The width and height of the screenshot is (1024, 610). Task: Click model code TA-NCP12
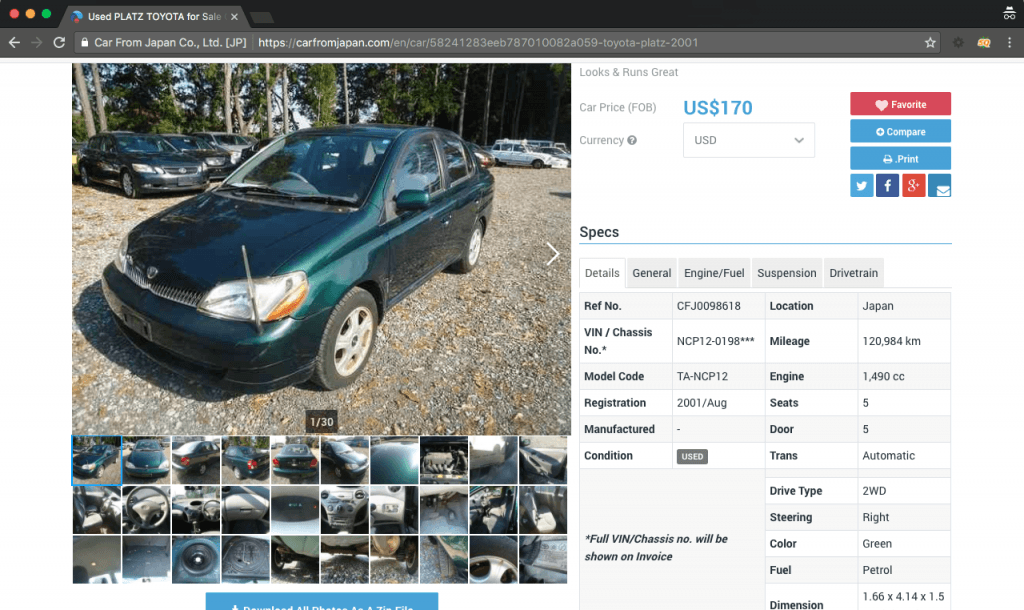tap(702, 376)
